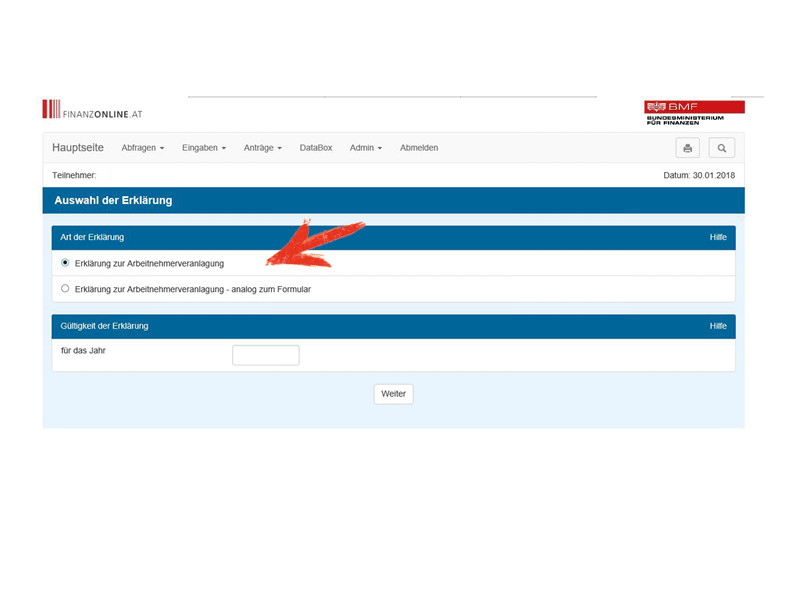This screenshot has width=800, height=600.
Task: Choose the 'analog zum Formular' radio option
Action: coord(65,289)
